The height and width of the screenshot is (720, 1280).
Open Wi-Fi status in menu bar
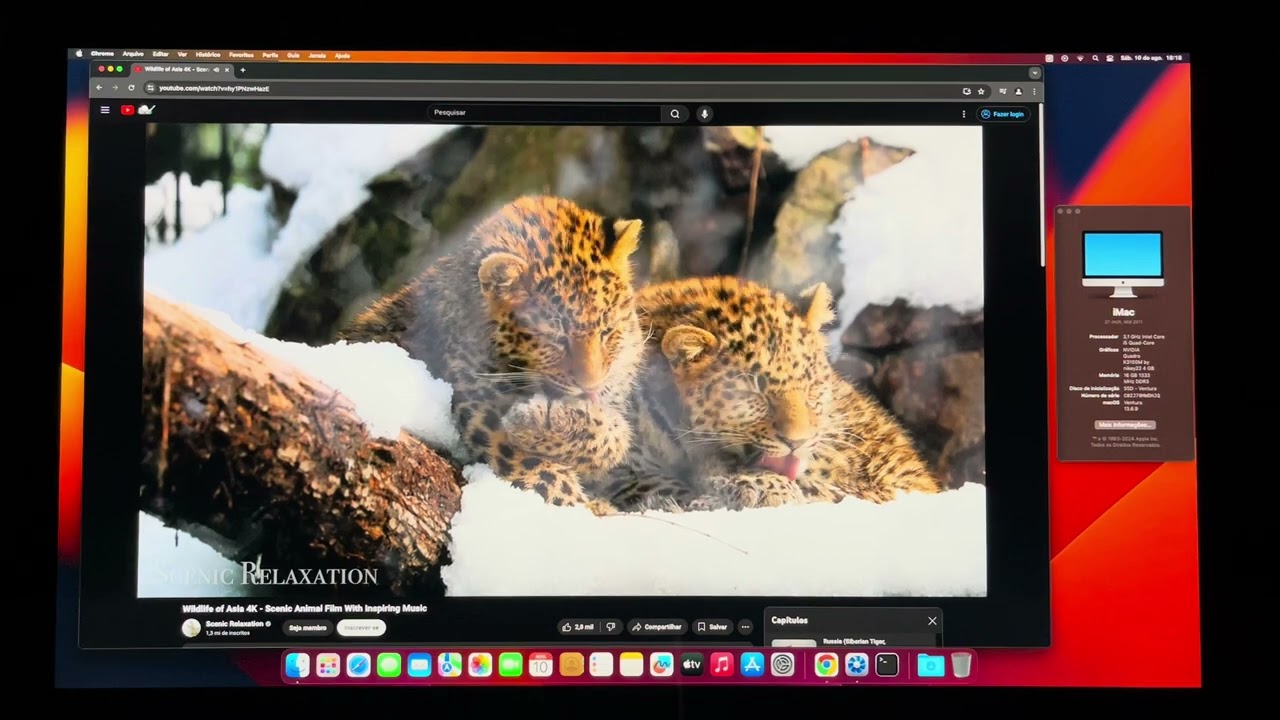(x=1080, y=58)
